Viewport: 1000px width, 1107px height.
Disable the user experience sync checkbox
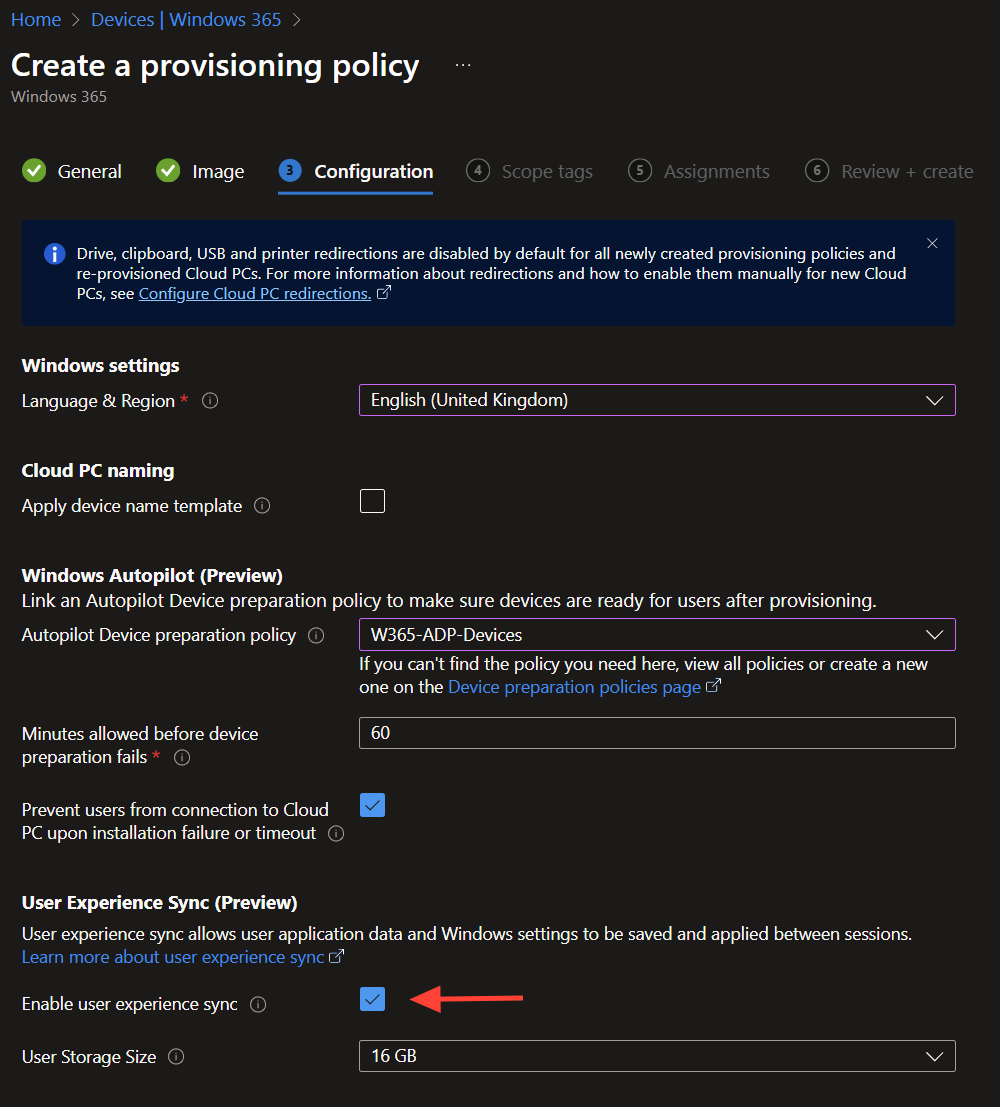pyautogui.click(x=372, y=999)
